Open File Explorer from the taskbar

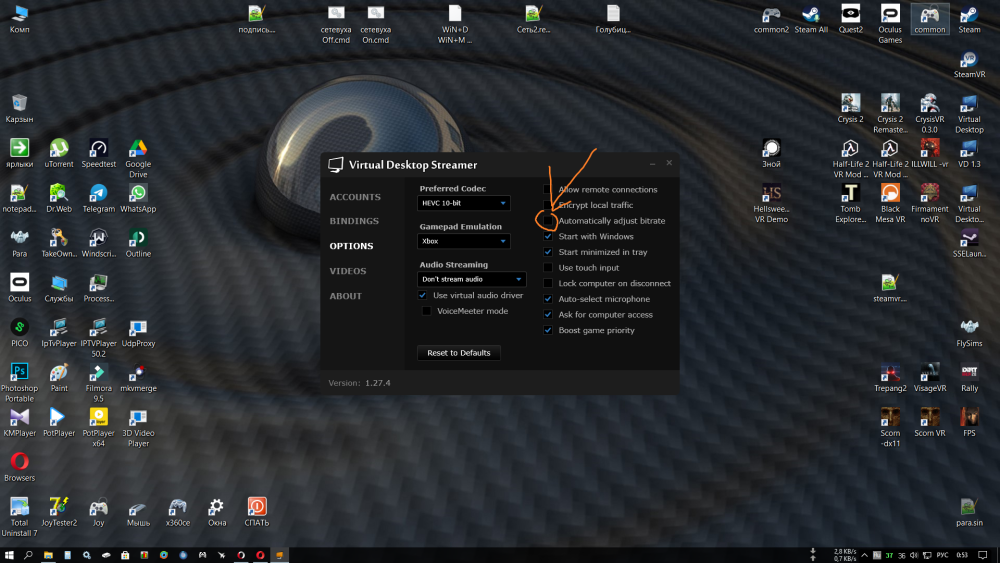(48, 555)
